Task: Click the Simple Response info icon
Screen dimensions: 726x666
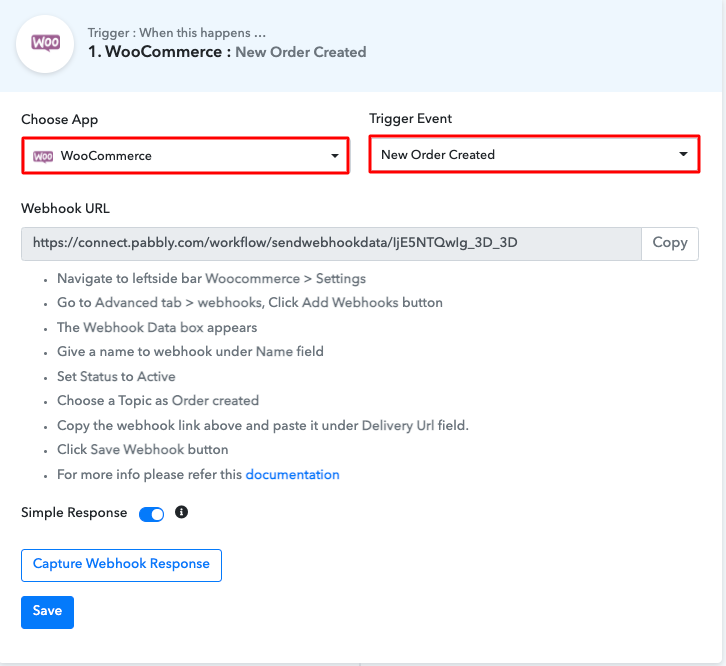Action: (x=182, y=512)
